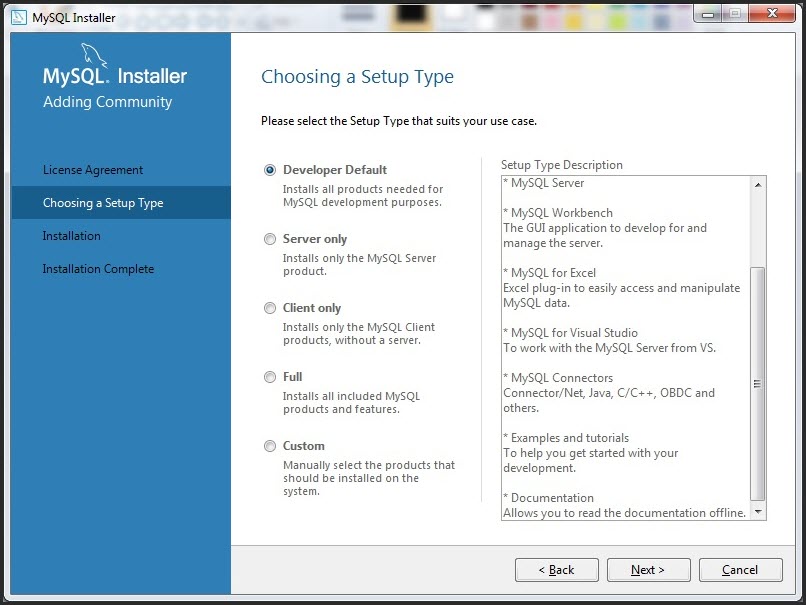The image size is (806, 605).
Task: Click the description scrollbar down arrow
Action: pyautogui.click(x=758, y=511)
